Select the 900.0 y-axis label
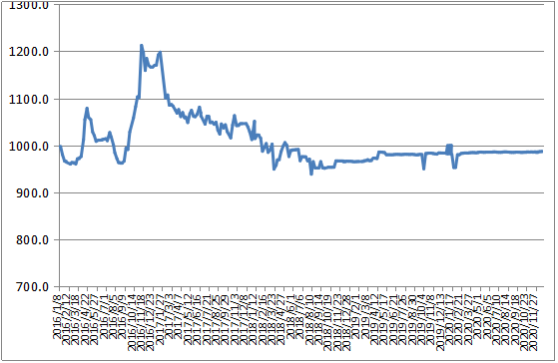 click(32, 194)
